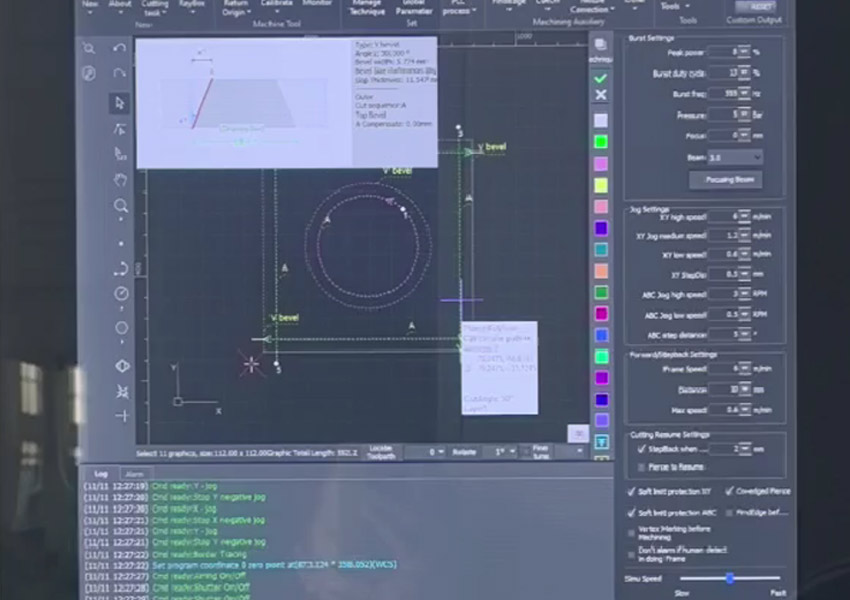Click the green checkmark in layer bar
Viewport: 850px width, 600px height.
[x=600, y=78]
